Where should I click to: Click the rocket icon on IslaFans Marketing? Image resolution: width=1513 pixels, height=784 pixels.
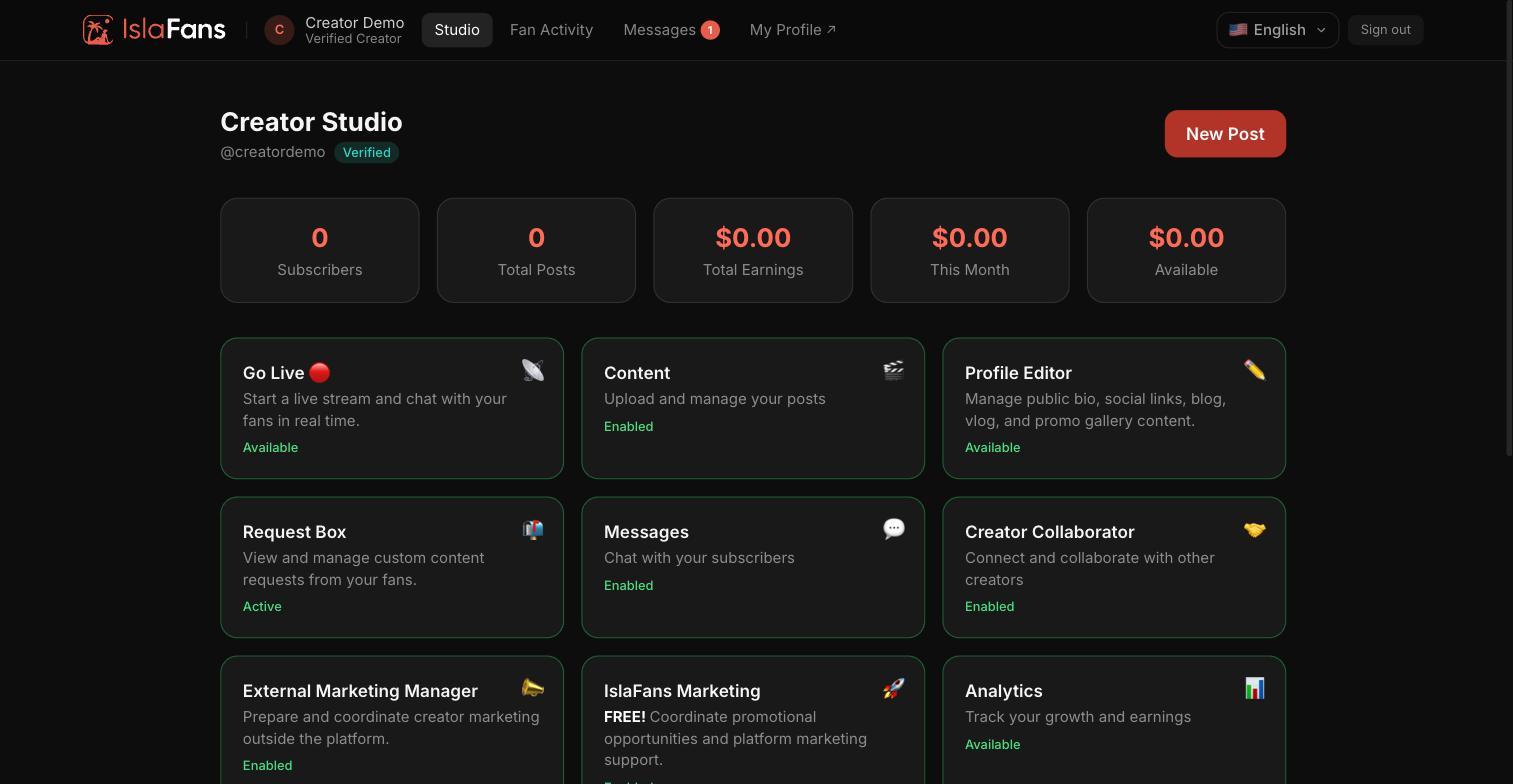pos(894,688)
